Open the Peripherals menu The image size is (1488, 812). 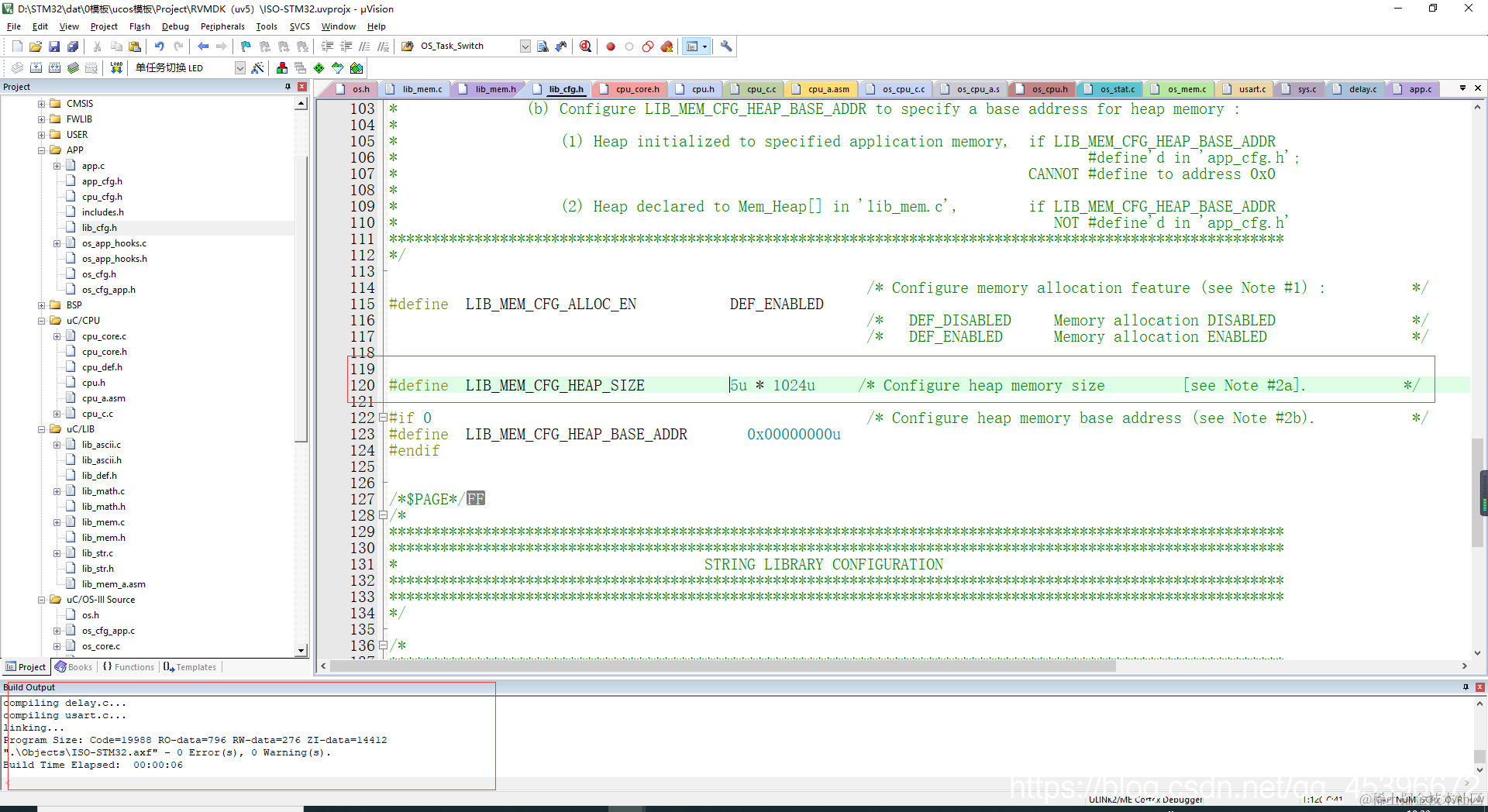[222, 26]
